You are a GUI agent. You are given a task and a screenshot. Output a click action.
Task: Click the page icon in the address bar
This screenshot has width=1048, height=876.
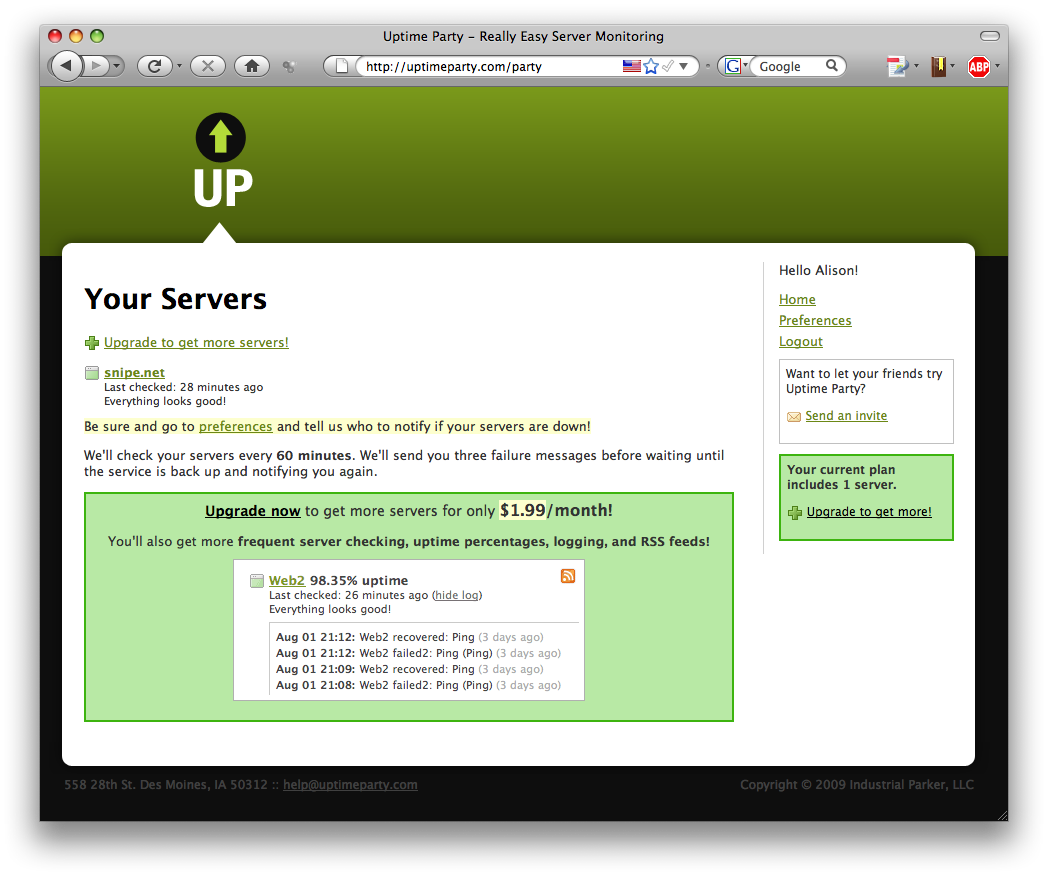click(342, 66)
